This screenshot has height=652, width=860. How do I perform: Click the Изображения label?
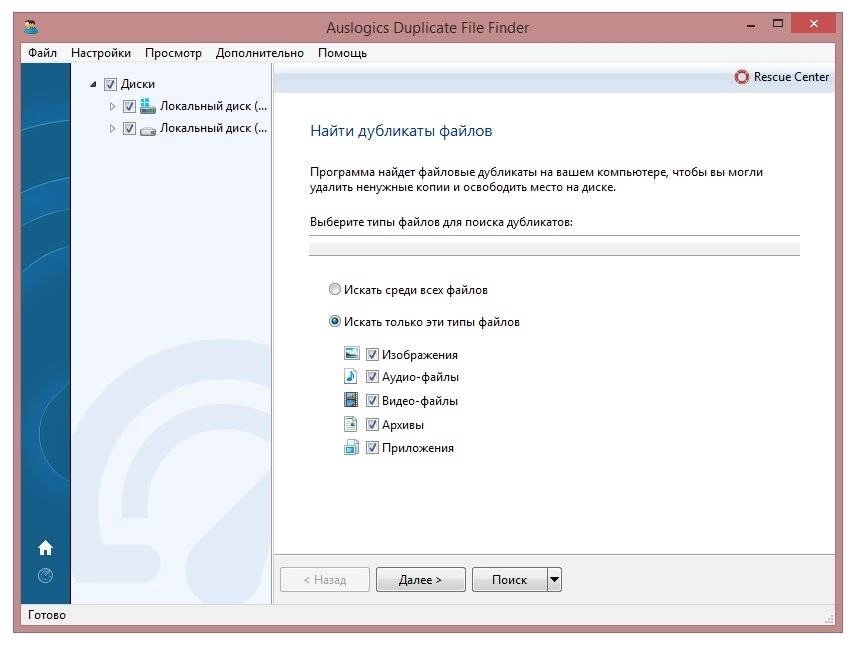[x=420, y=355]
